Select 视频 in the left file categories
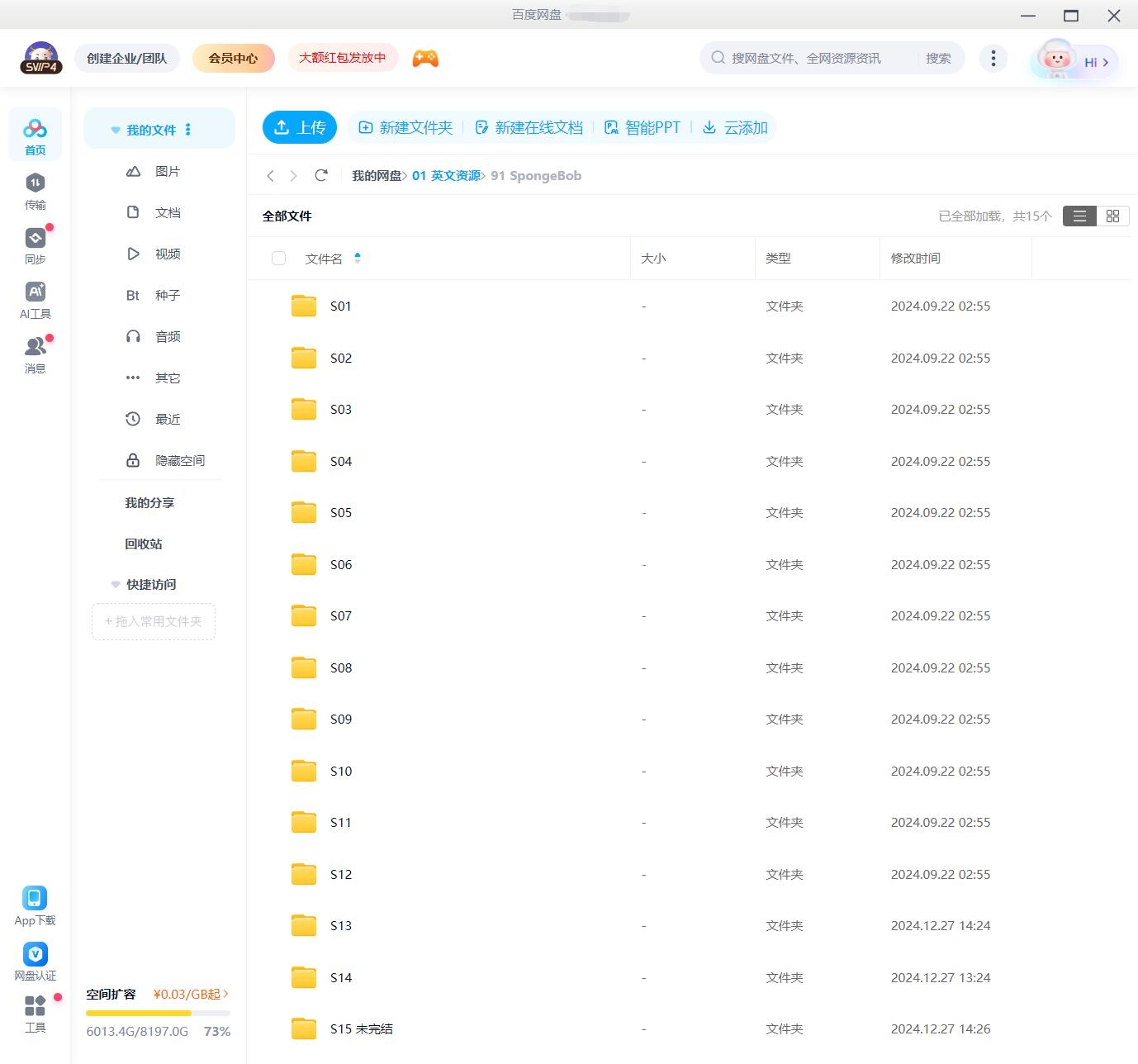1138x1064 pixels. pyautogui.click(x=167, y=254)
